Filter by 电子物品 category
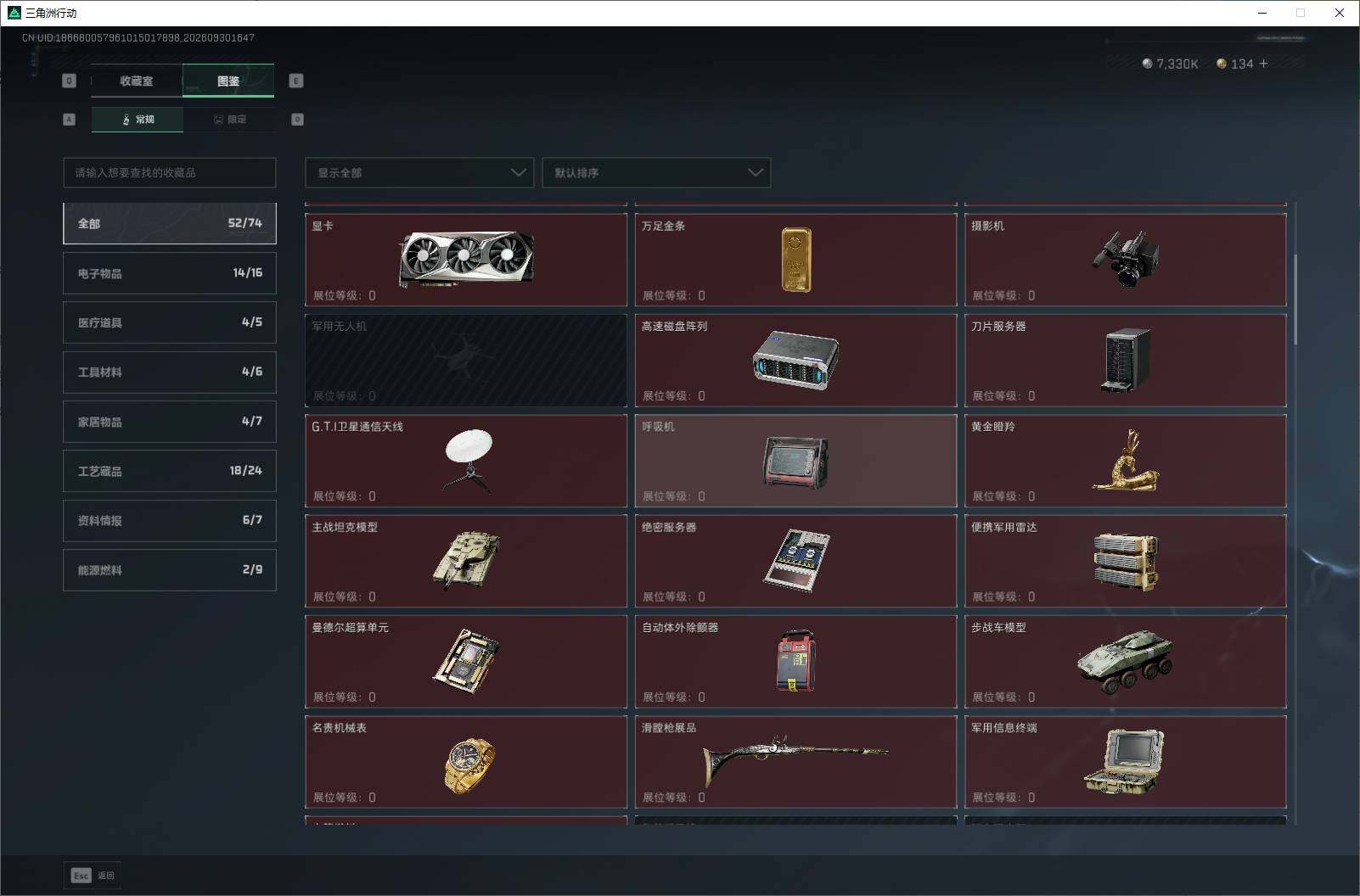This screenshot has width=1360, height=896. pos(170,273)
